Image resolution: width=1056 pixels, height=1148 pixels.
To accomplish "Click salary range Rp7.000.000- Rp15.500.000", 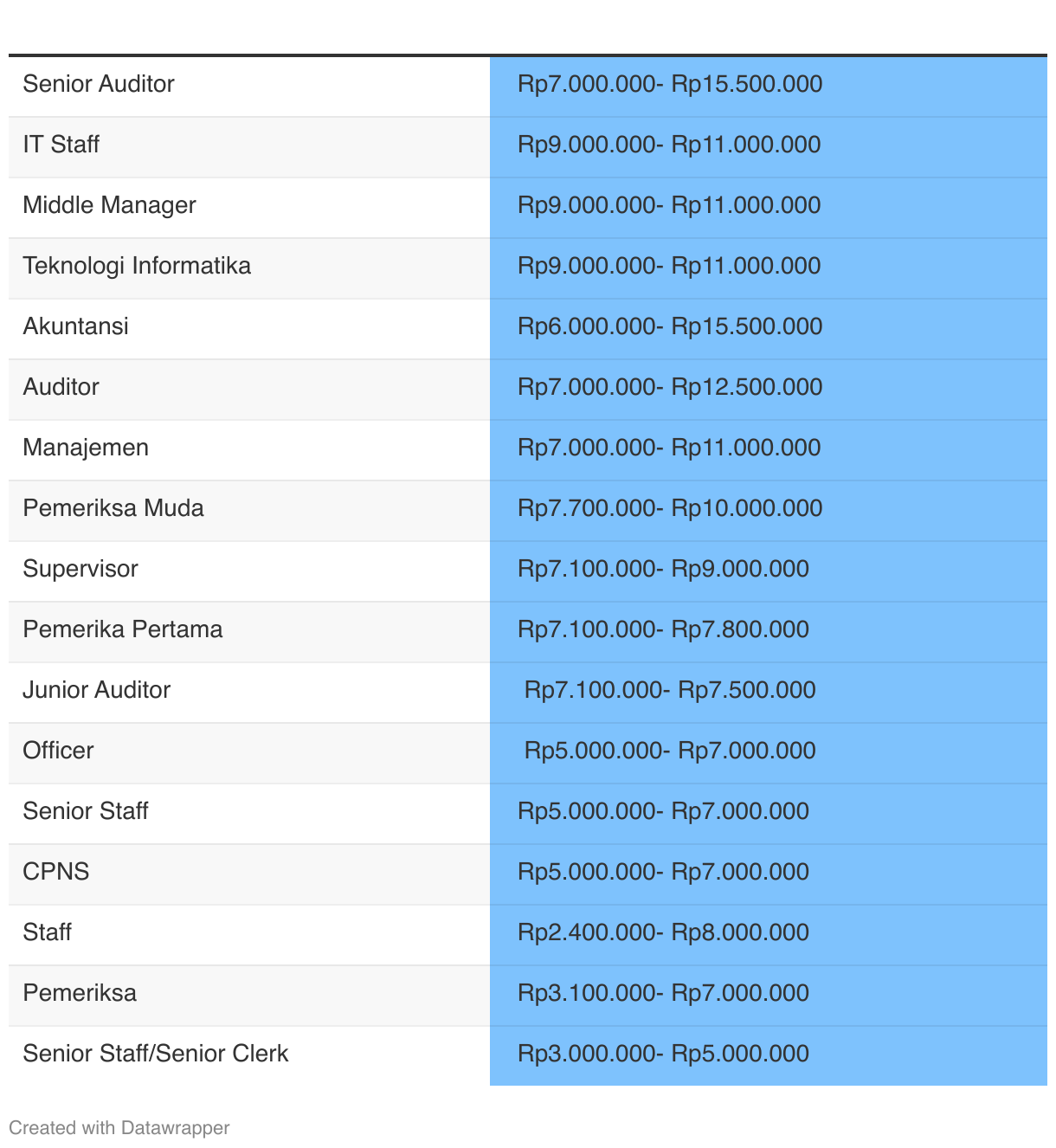I will point(670,84).
